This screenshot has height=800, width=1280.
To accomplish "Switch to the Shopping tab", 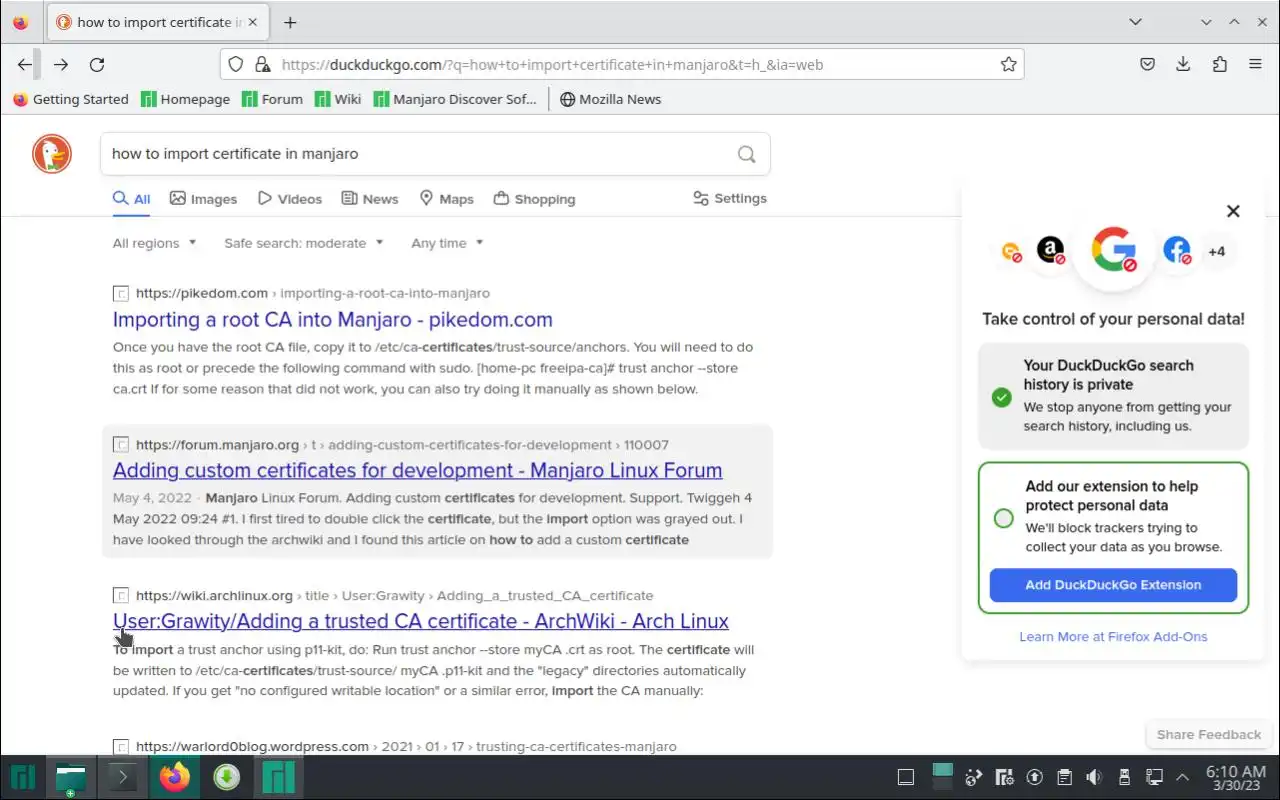I will click(x=534, y=199).
